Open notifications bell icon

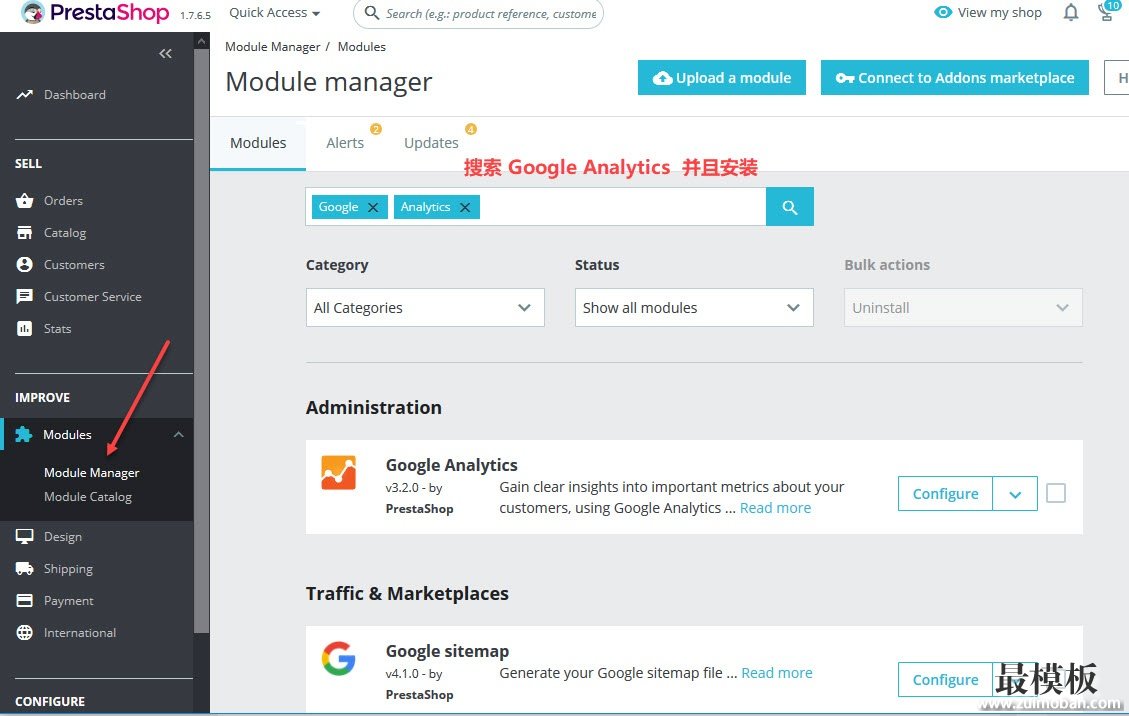tap(1071, 12)
